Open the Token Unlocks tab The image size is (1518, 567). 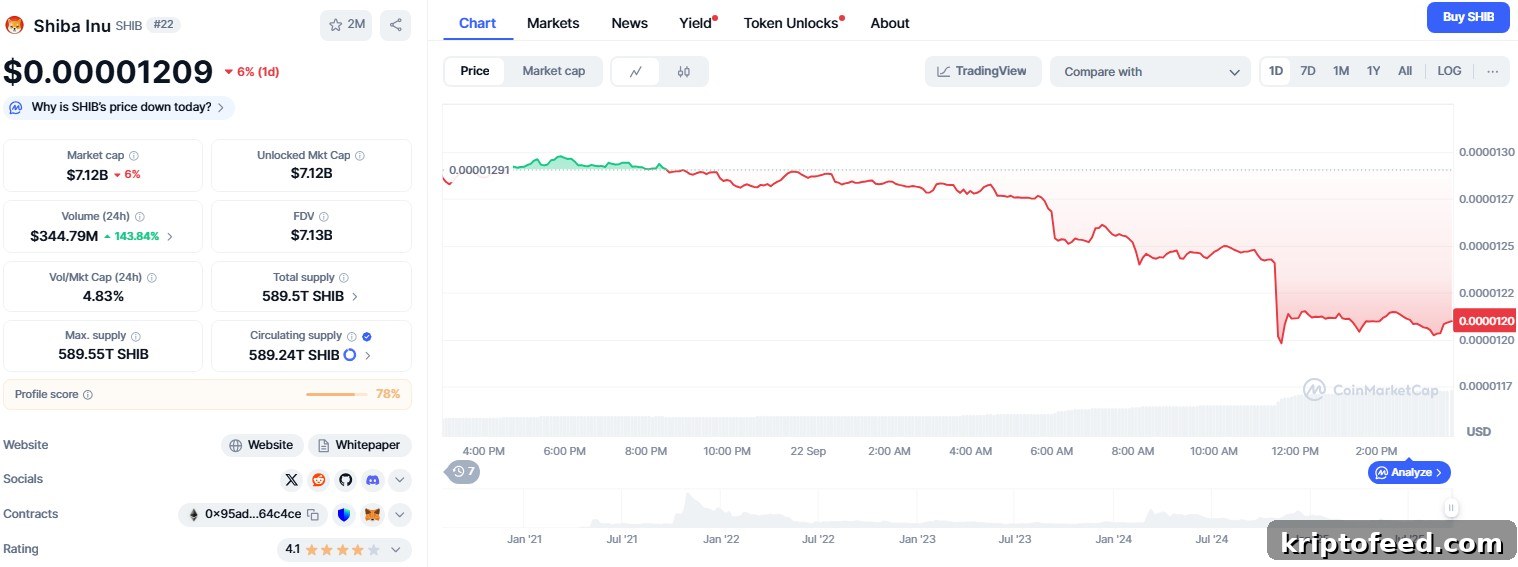click(x=791, y=23)
